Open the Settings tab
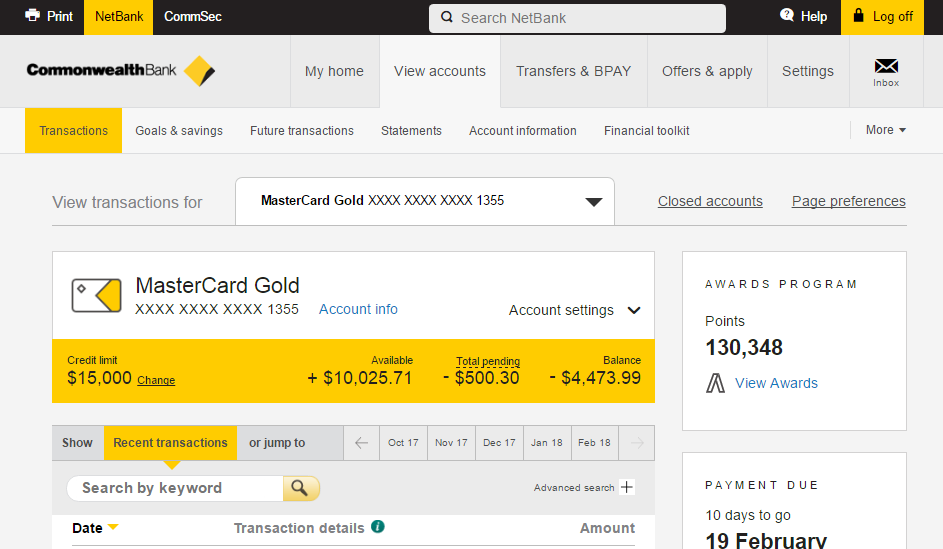943x549 pixels. click(x=808, y=71)
